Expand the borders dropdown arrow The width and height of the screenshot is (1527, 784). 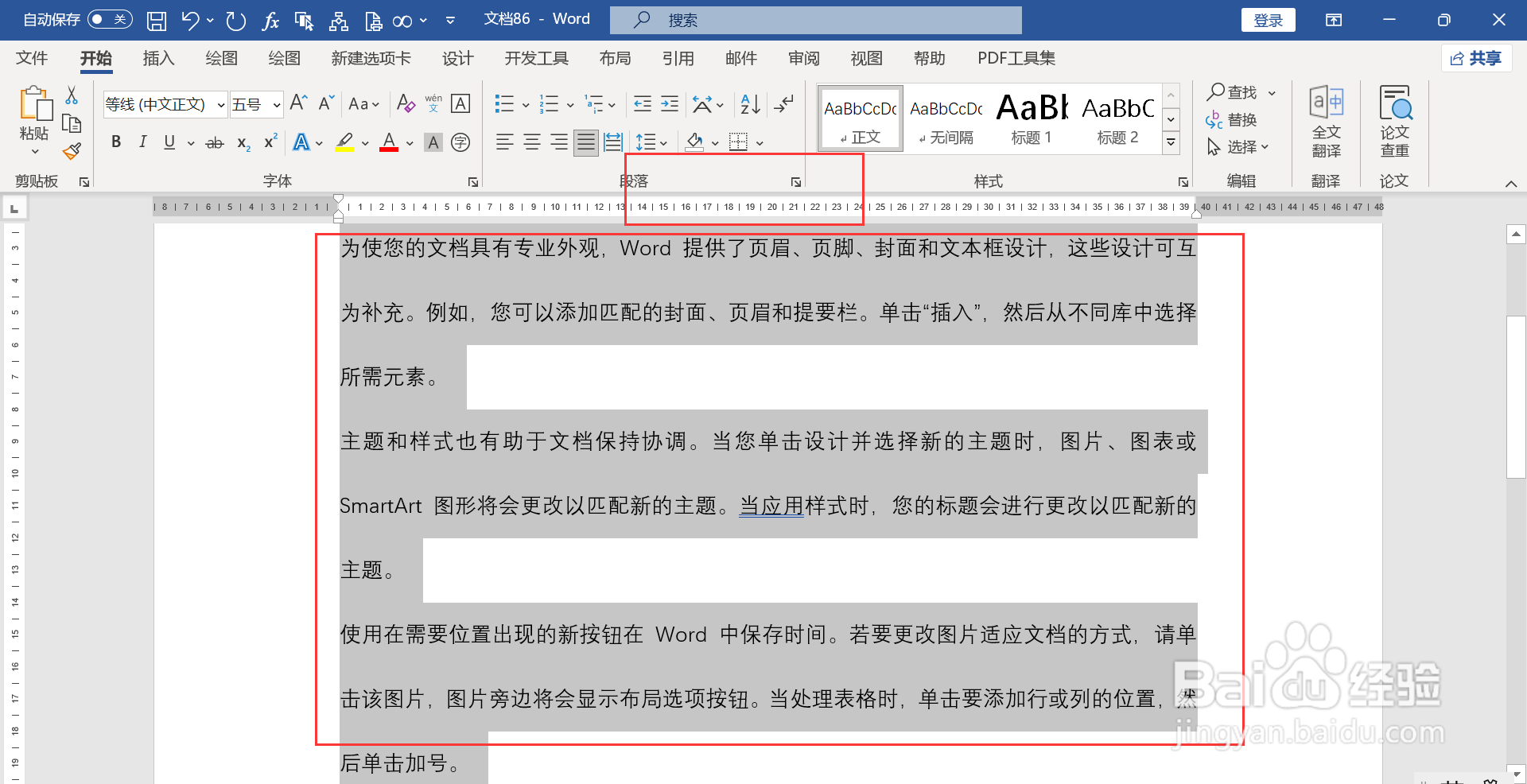pyautogui.click(x=760, y=143)
